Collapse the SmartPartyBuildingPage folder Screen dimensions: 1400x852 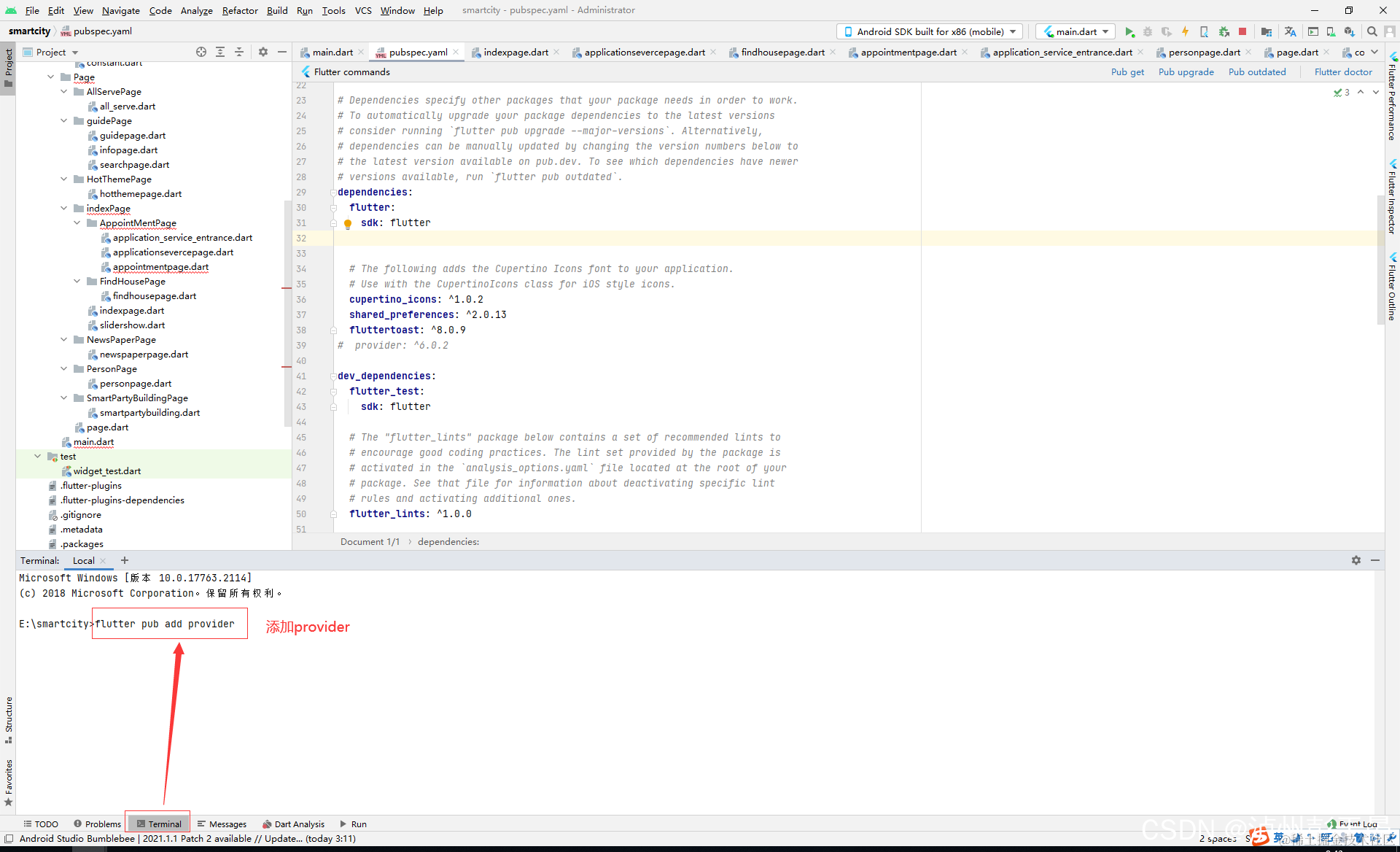(x=64, y=398)
